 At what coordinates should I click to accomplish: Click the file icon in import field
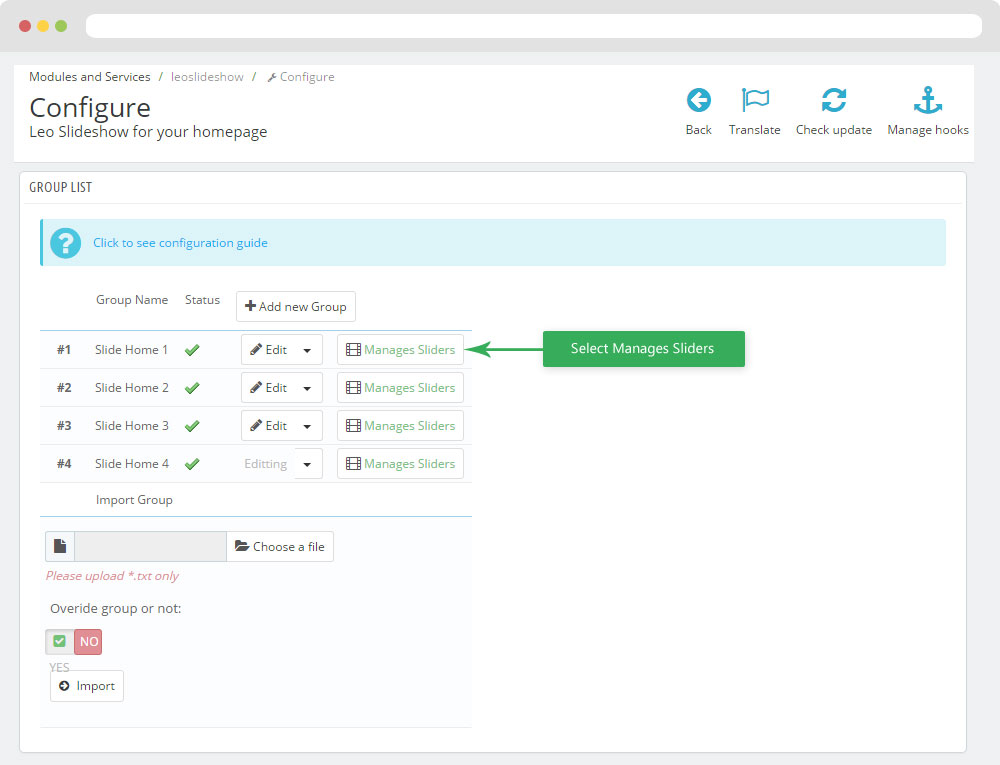(x=60, y=546)
